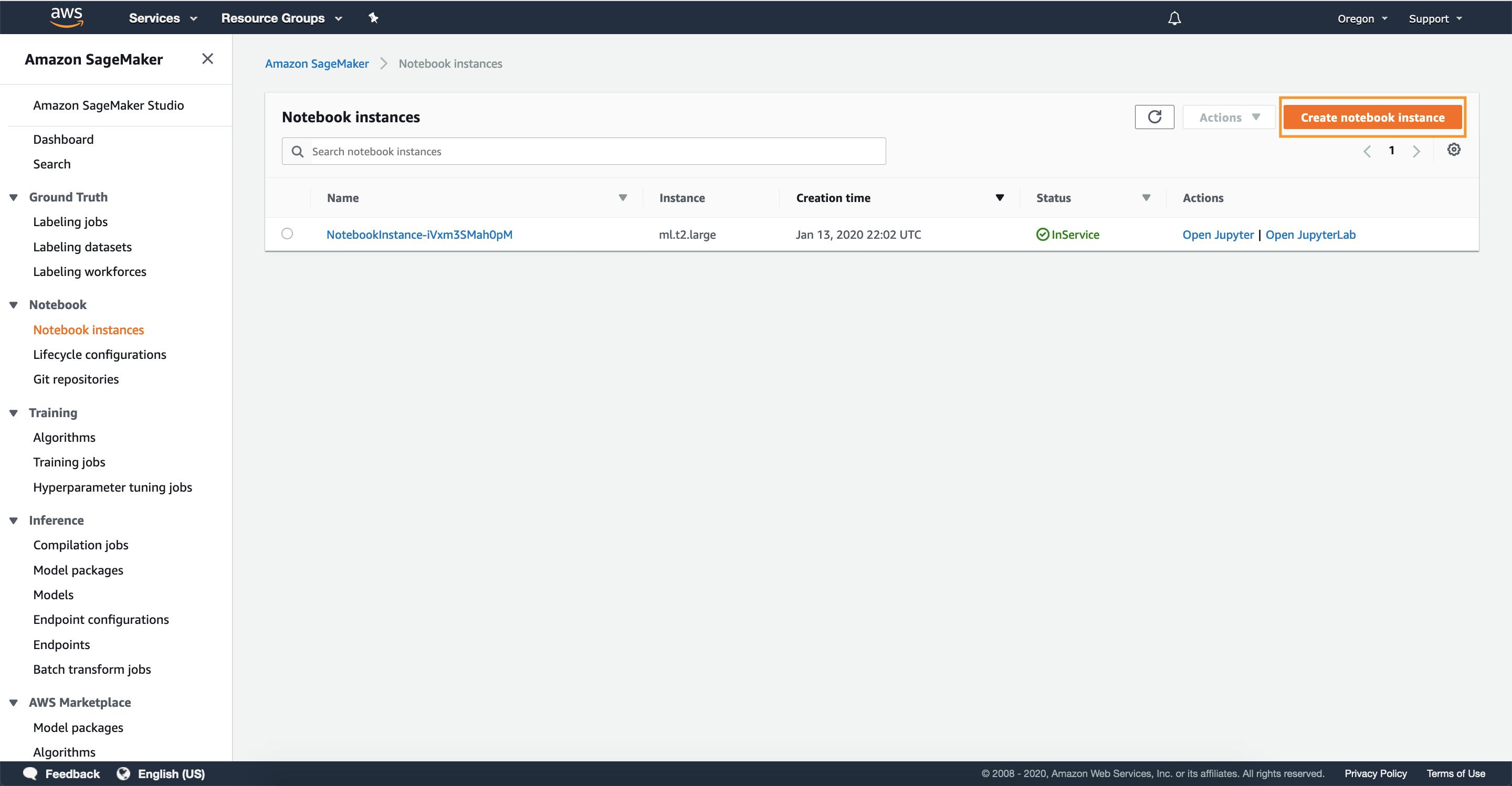This screenshot has height=786, width=1512.
Task: Open table preferences gear icon
Action: coord(1453,150)
